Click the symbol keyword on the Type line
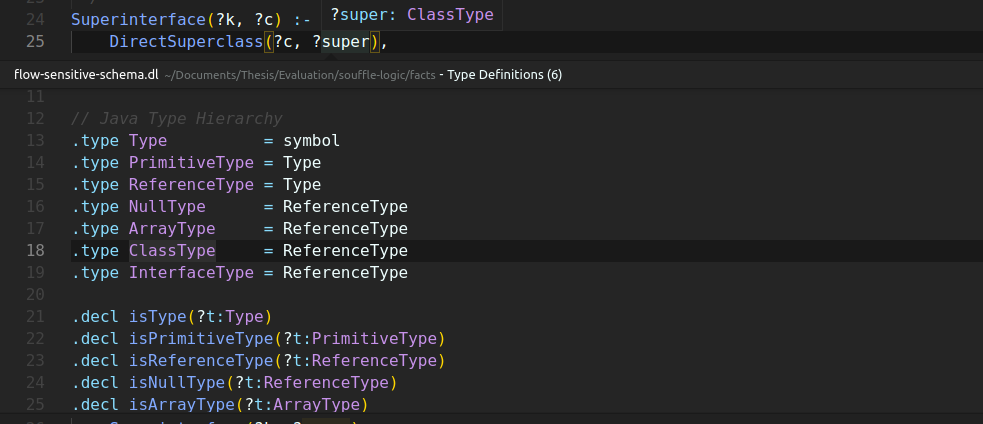This screenshot has width=983, height=424. 311,140
